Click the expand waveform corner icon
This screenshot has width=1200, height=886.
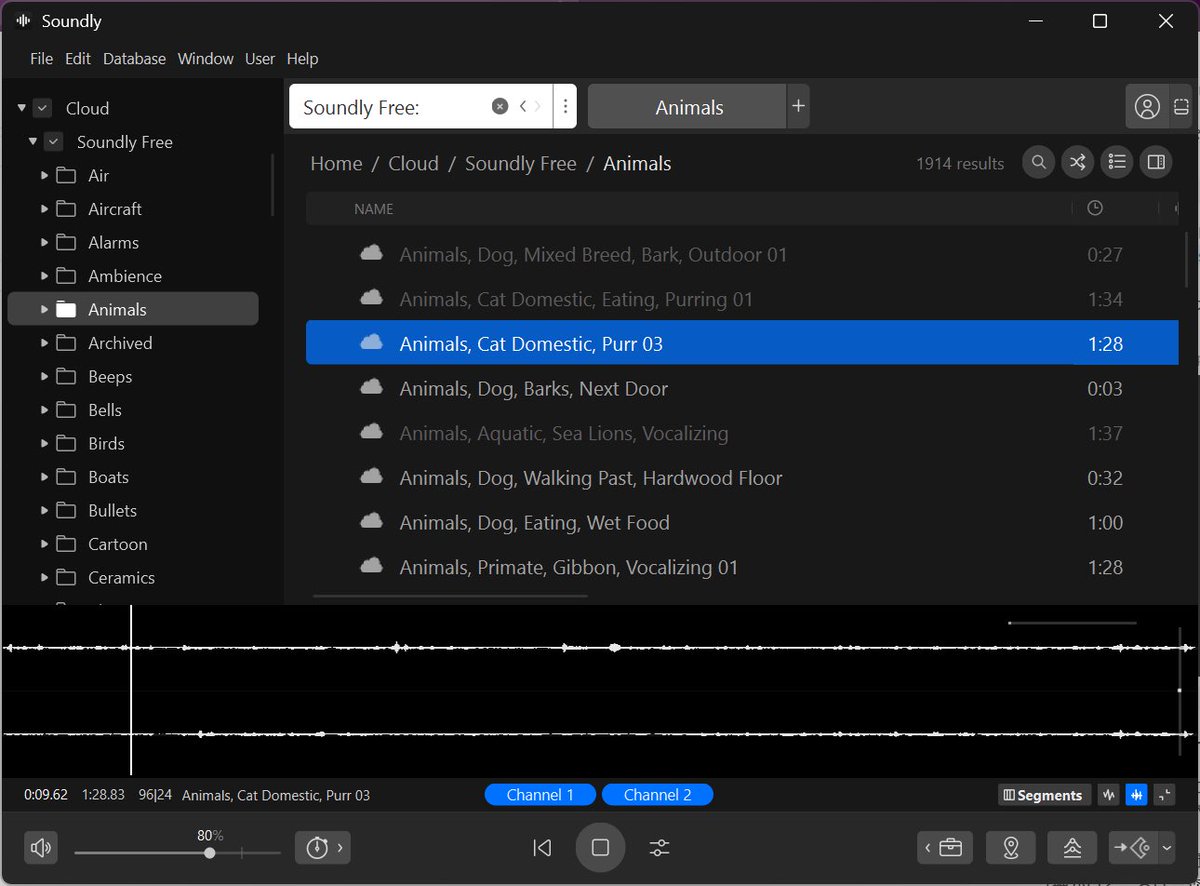[x=1164, y=795]
